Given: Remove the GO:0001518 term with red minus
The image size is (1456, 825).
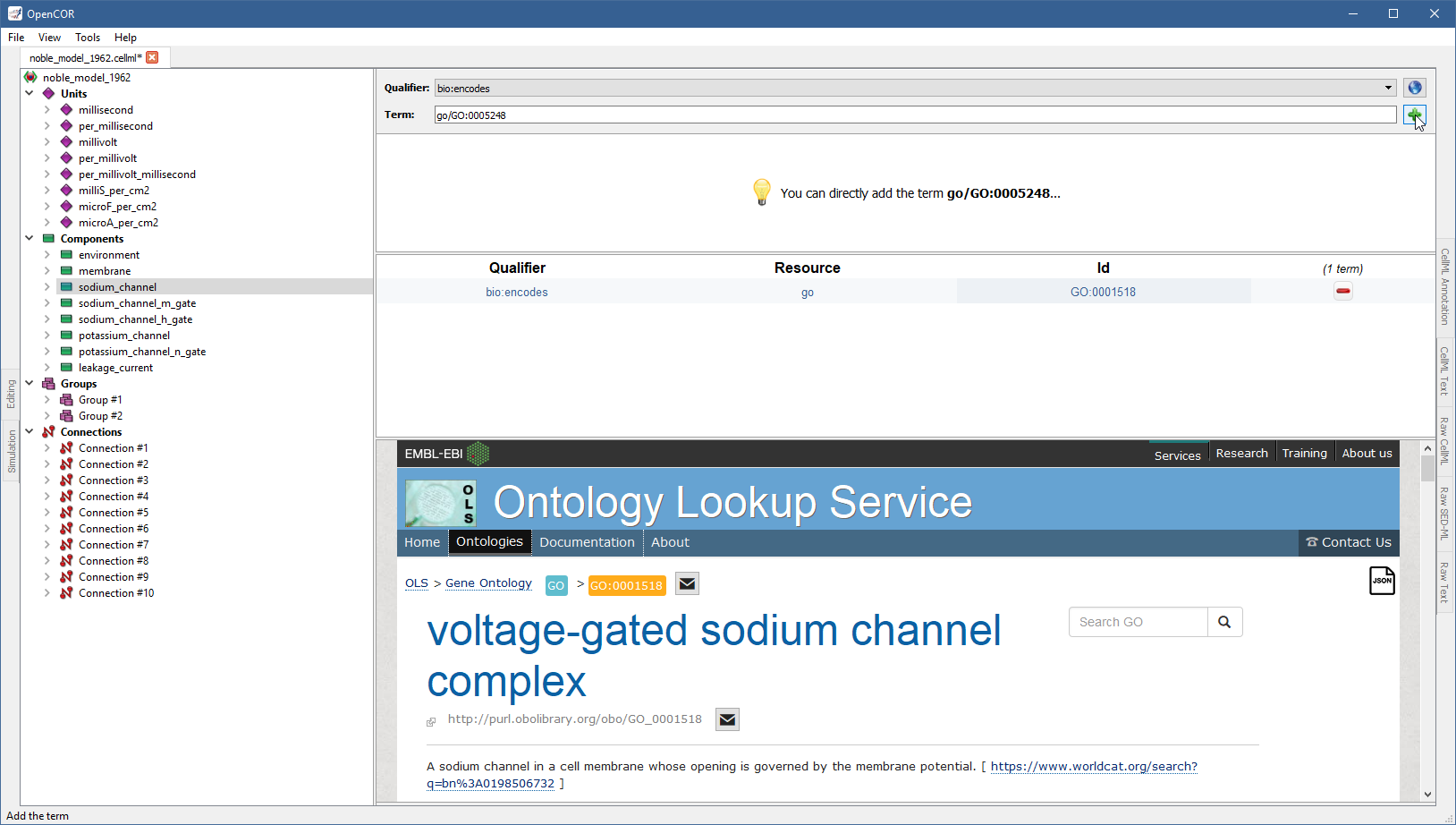Looking at the screenshot, I should [x=1342, y=291].
